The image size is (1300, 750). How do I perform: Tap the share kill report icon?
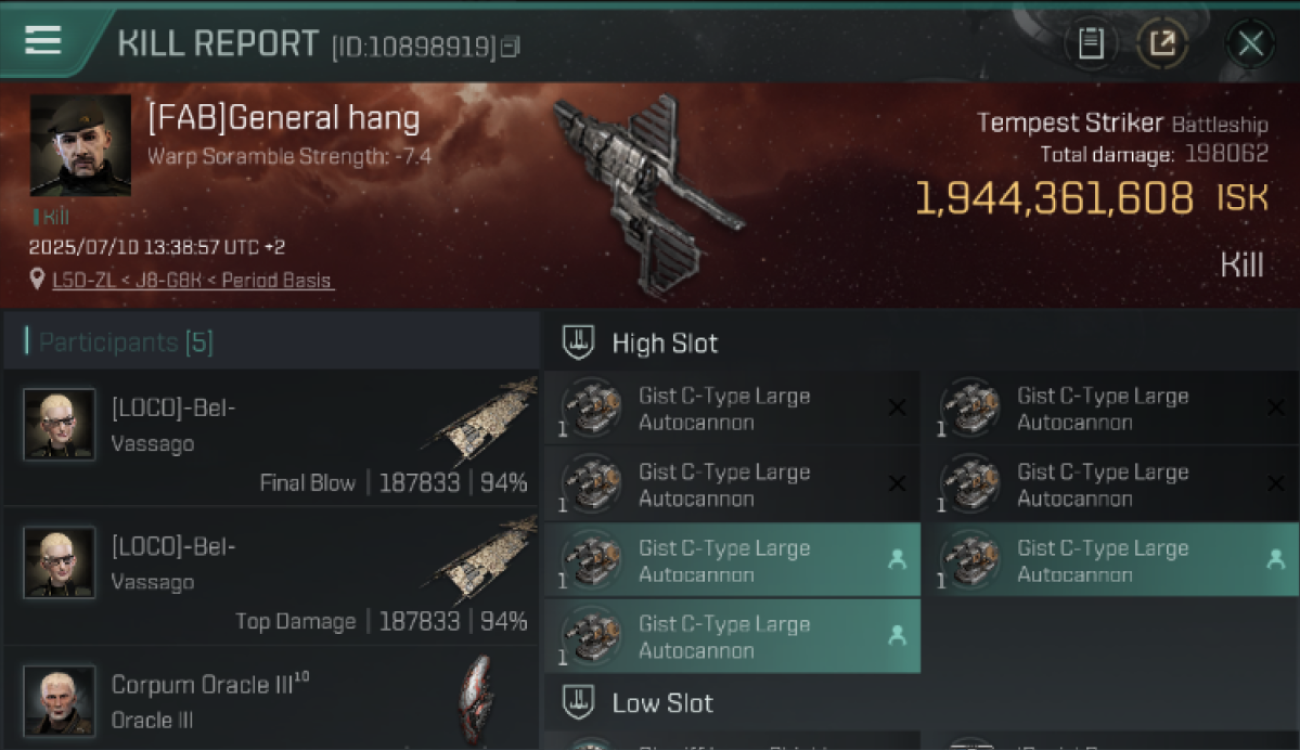1162,43
